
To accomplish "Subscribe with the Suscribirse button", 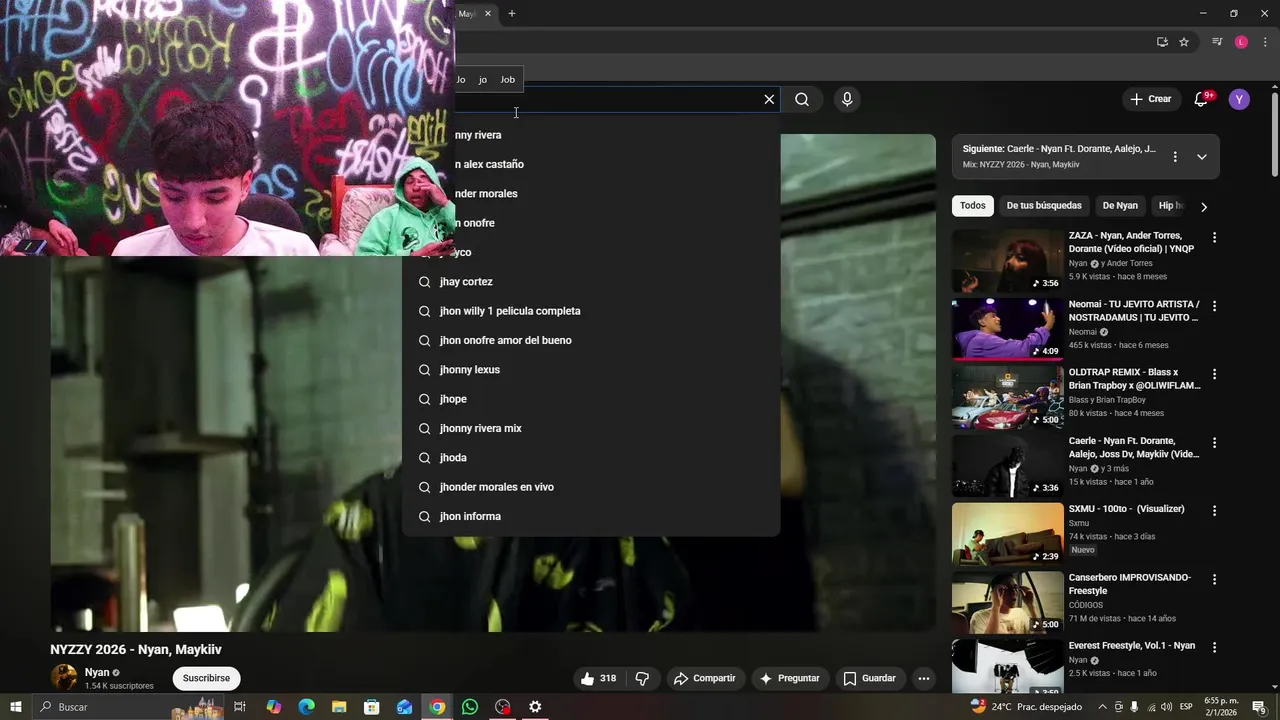I will tap(206, 678).
